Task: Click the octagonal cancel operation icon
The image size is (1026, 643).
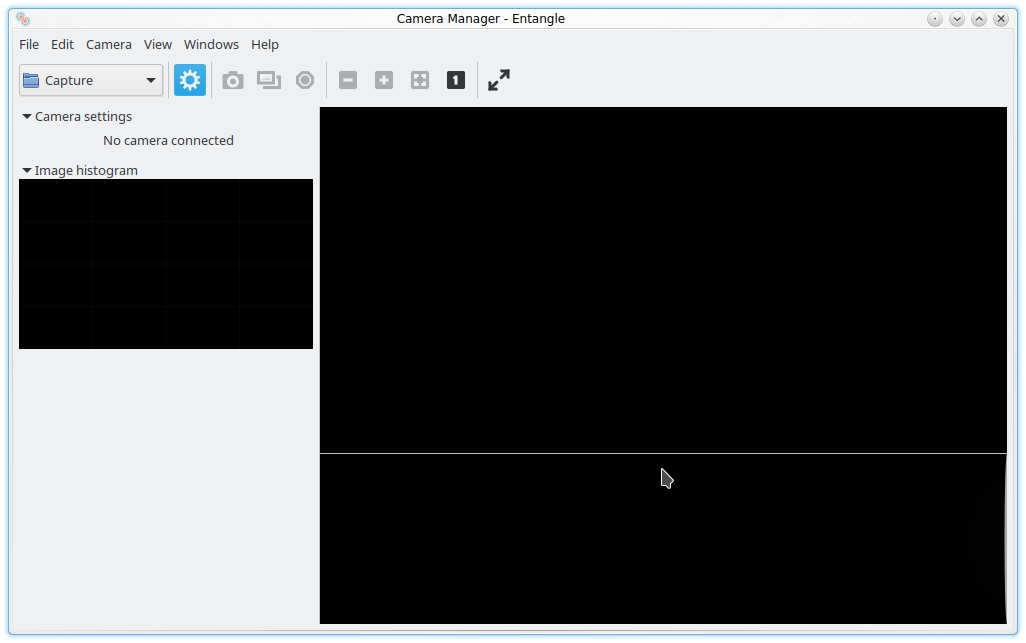Action: (x=305, y=80)
